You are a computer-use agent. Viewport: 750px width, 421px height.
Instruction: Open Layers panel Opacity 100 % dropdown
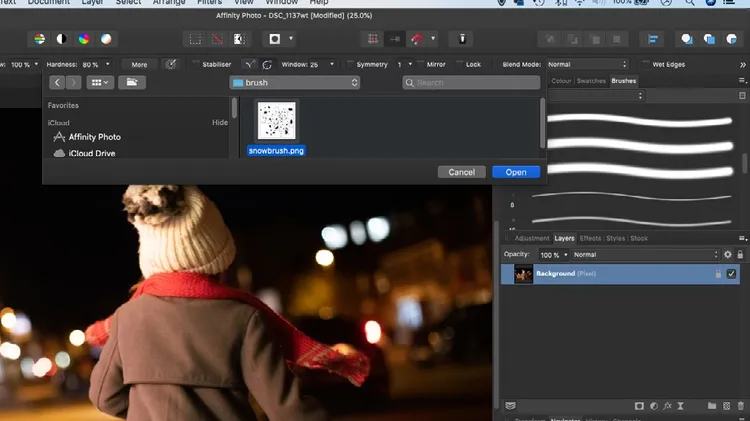(566, 255)
